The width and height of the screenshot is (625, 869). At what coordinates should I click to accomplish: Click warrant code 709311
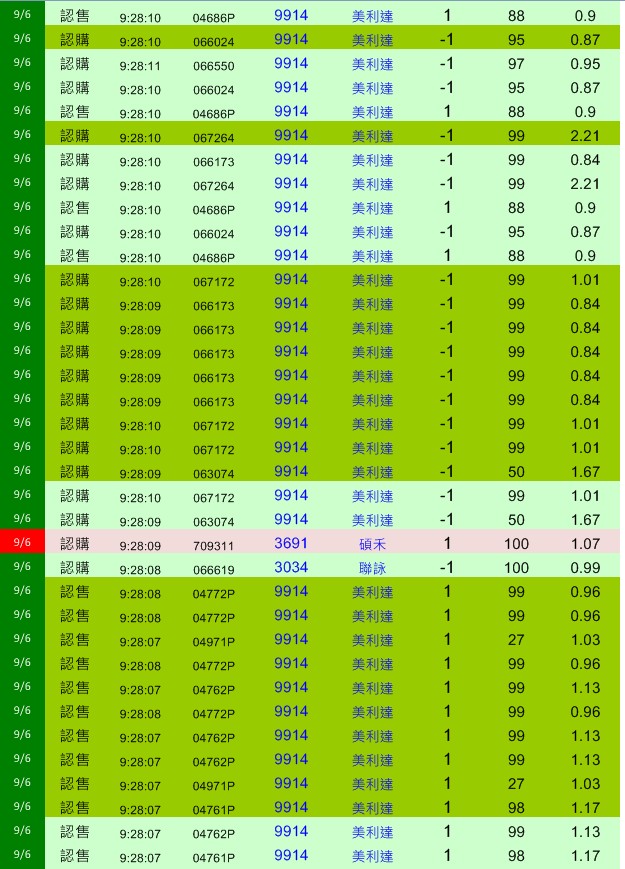coord(213,546)
